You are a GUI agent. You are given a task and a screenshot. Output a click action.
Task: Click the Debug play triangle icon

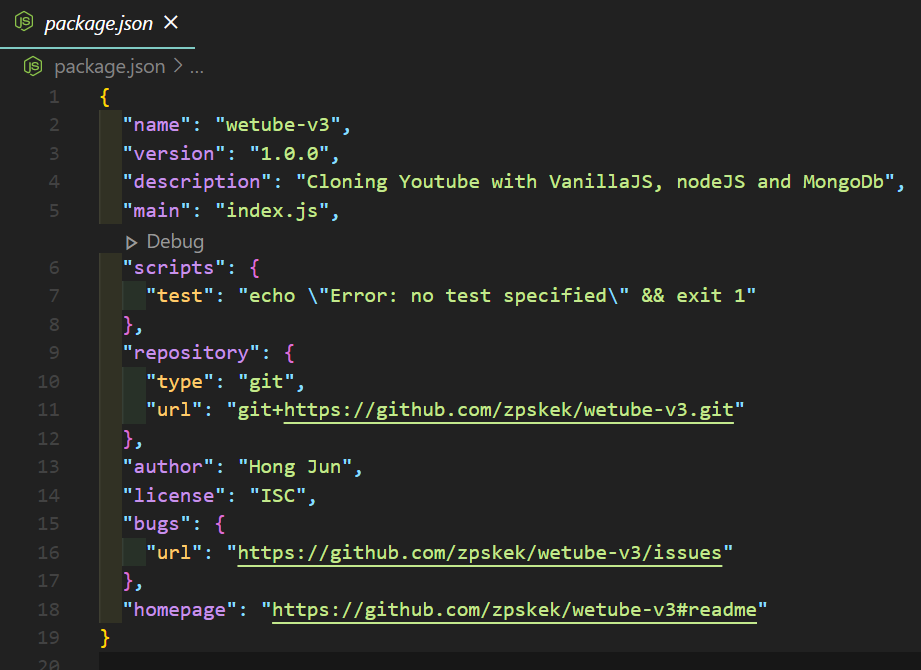point(132,243)
